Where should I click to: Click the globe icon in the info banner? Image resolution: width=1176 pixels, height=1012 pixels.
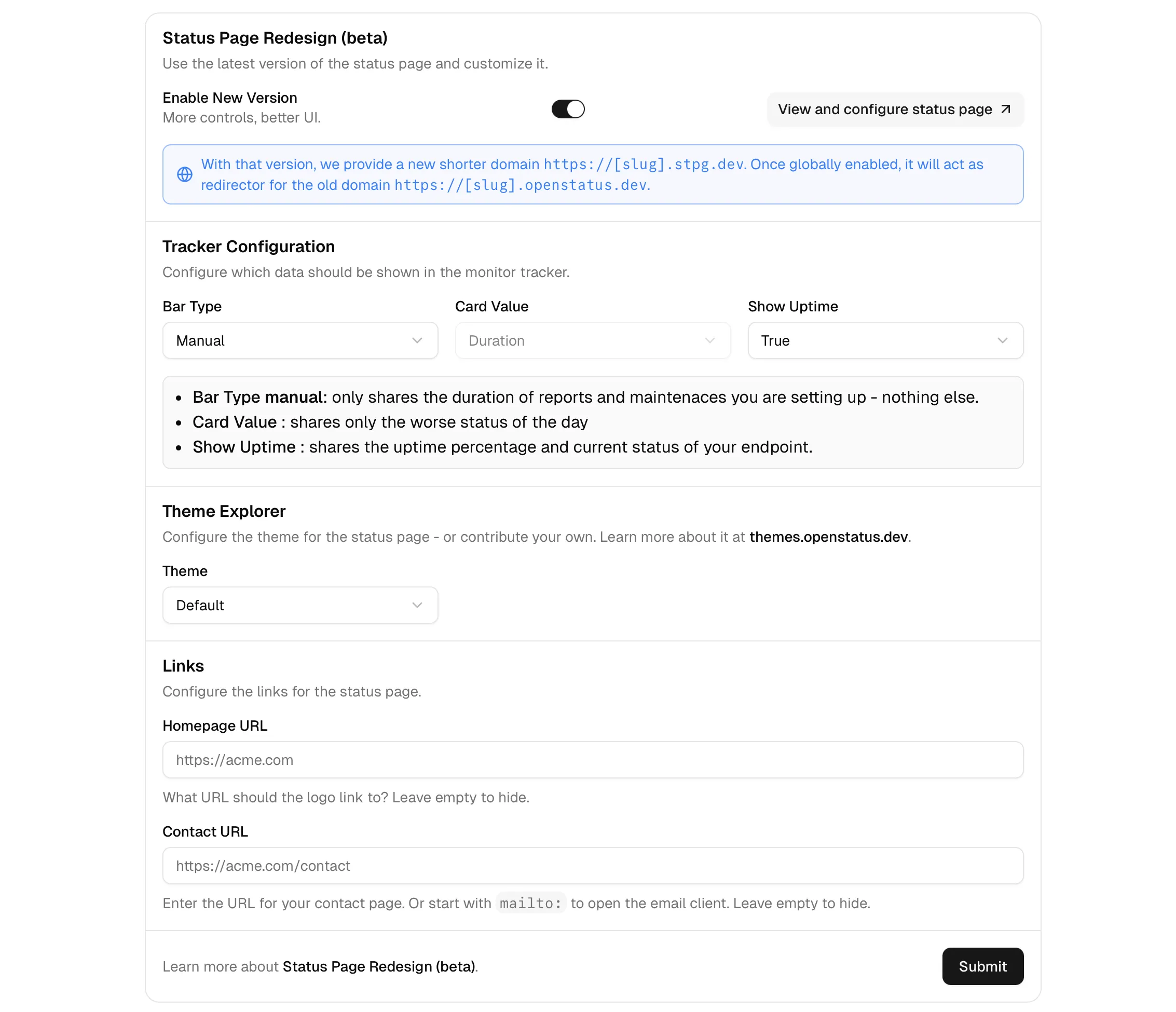click(185, 174)
